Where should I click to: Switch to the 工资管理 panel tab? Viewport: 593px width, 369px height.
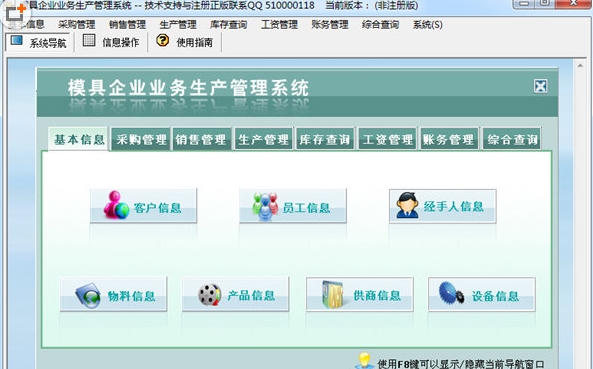point(387,140)
